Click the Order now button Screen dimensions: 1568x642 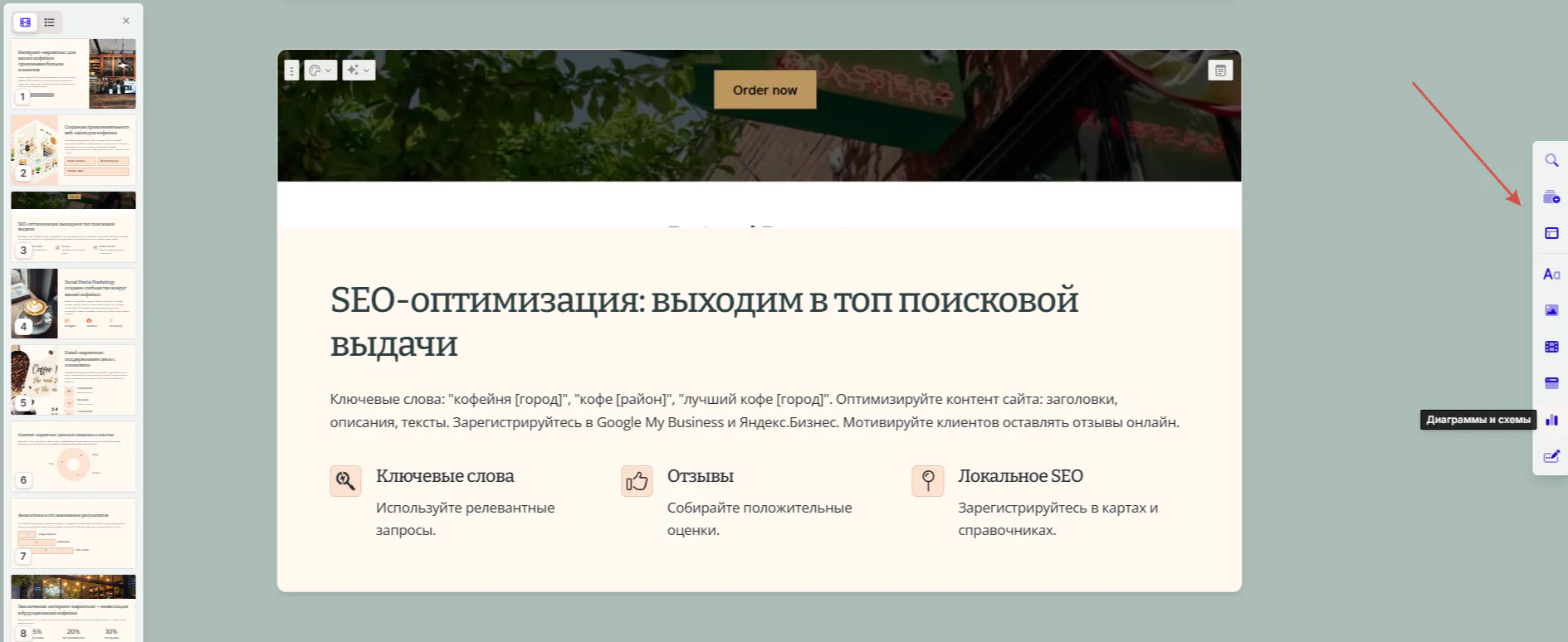pos(764,90)
